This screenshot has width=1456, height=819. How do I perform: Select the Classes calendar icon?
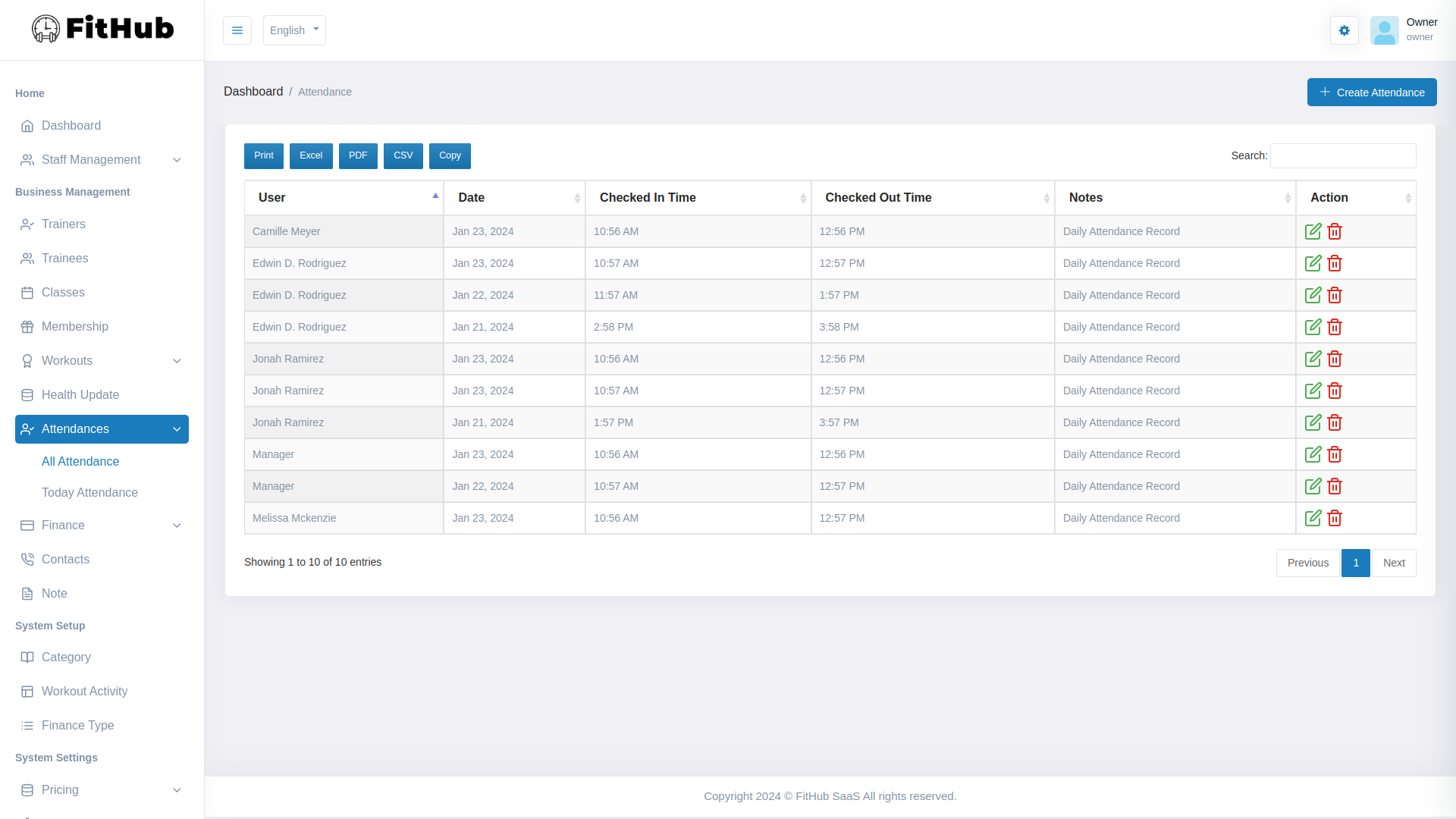(27, 293)
